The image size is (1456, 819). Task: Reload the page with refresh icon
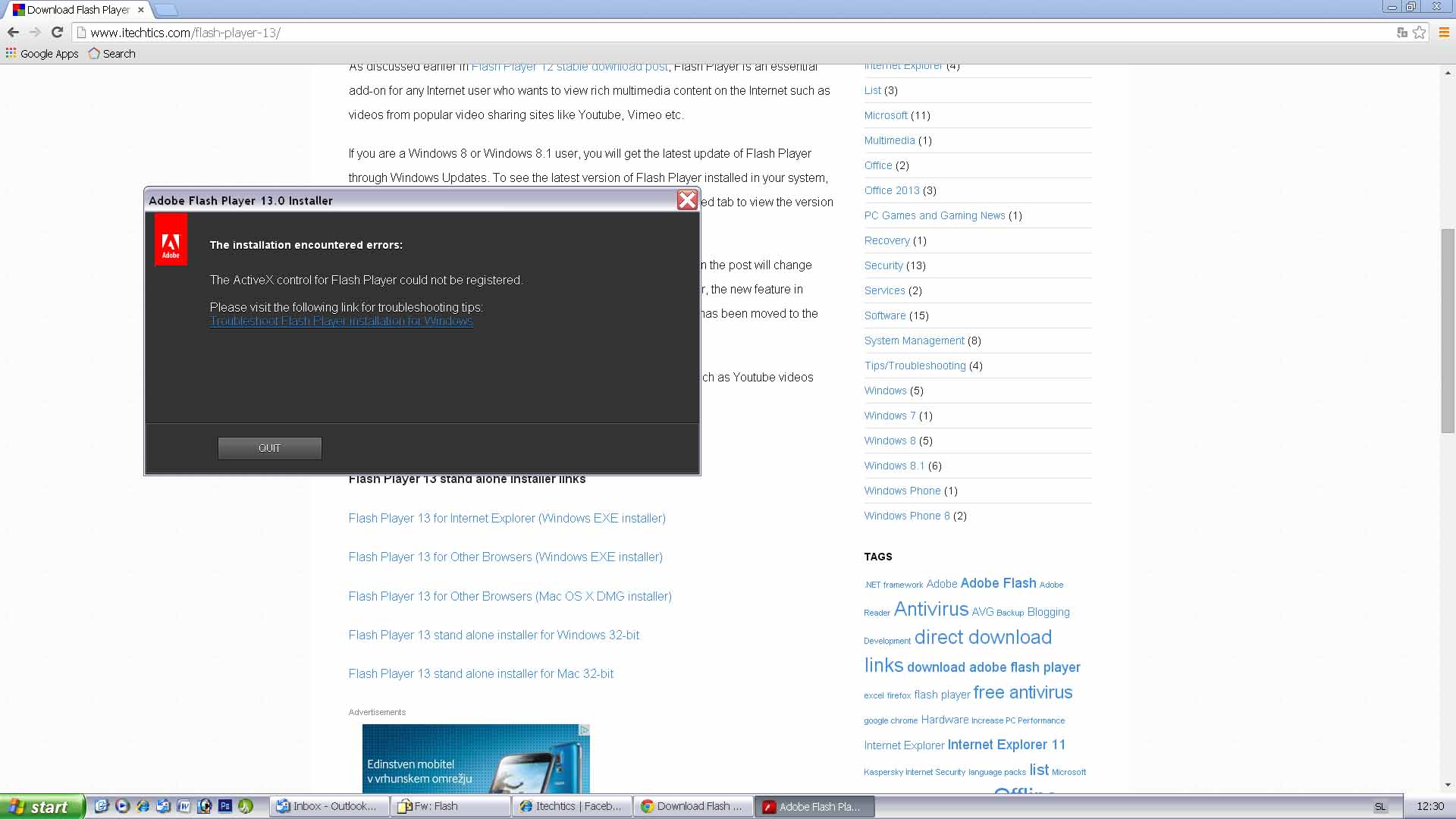coord(57,33)
